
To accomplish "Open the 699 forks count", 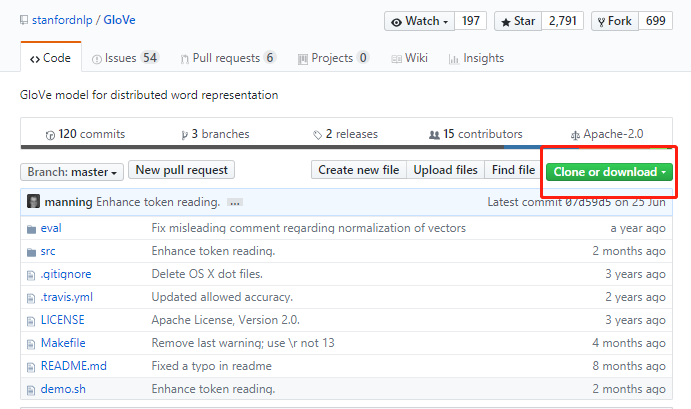I will (x=656, y=21).
